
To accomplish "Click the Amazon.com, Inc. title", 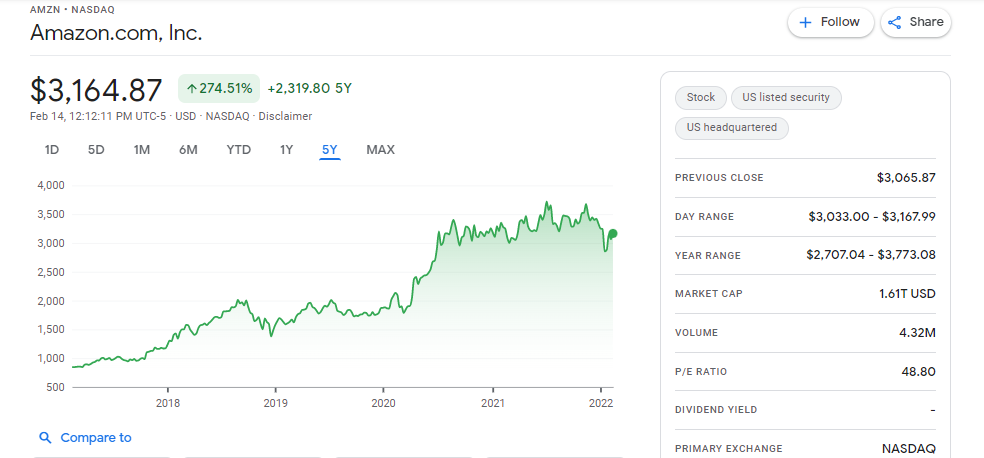I will (116, 33).
